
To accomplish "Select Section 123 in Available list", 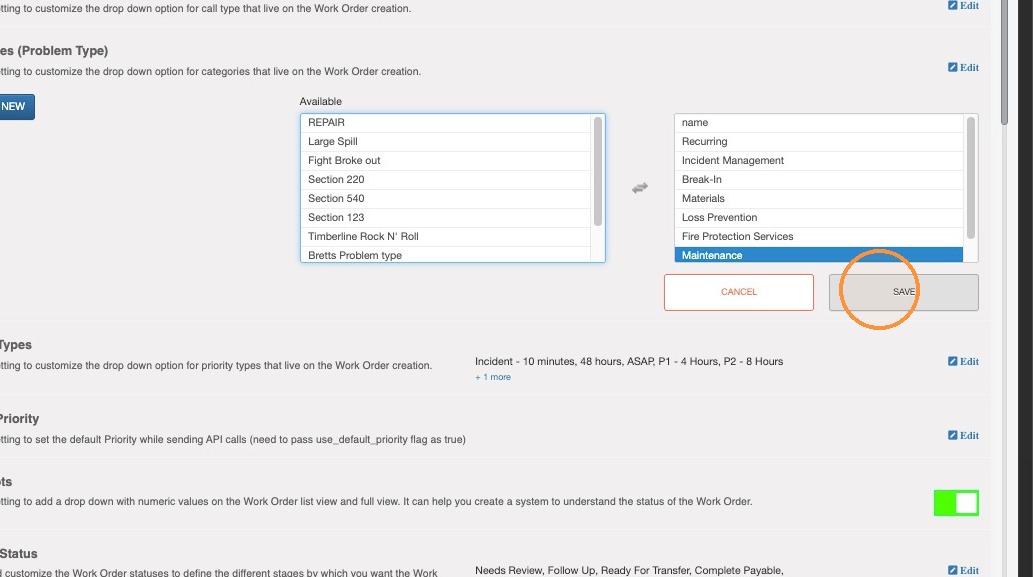I will [x=445, y=217].
